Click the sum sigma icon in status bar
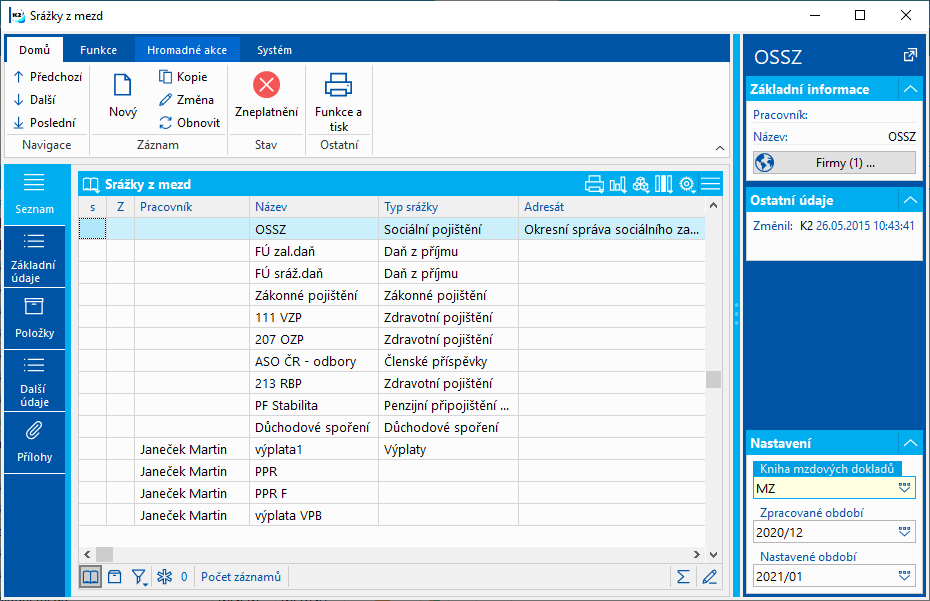This screenshot has width=930, height=601. [x=683, y=577]
